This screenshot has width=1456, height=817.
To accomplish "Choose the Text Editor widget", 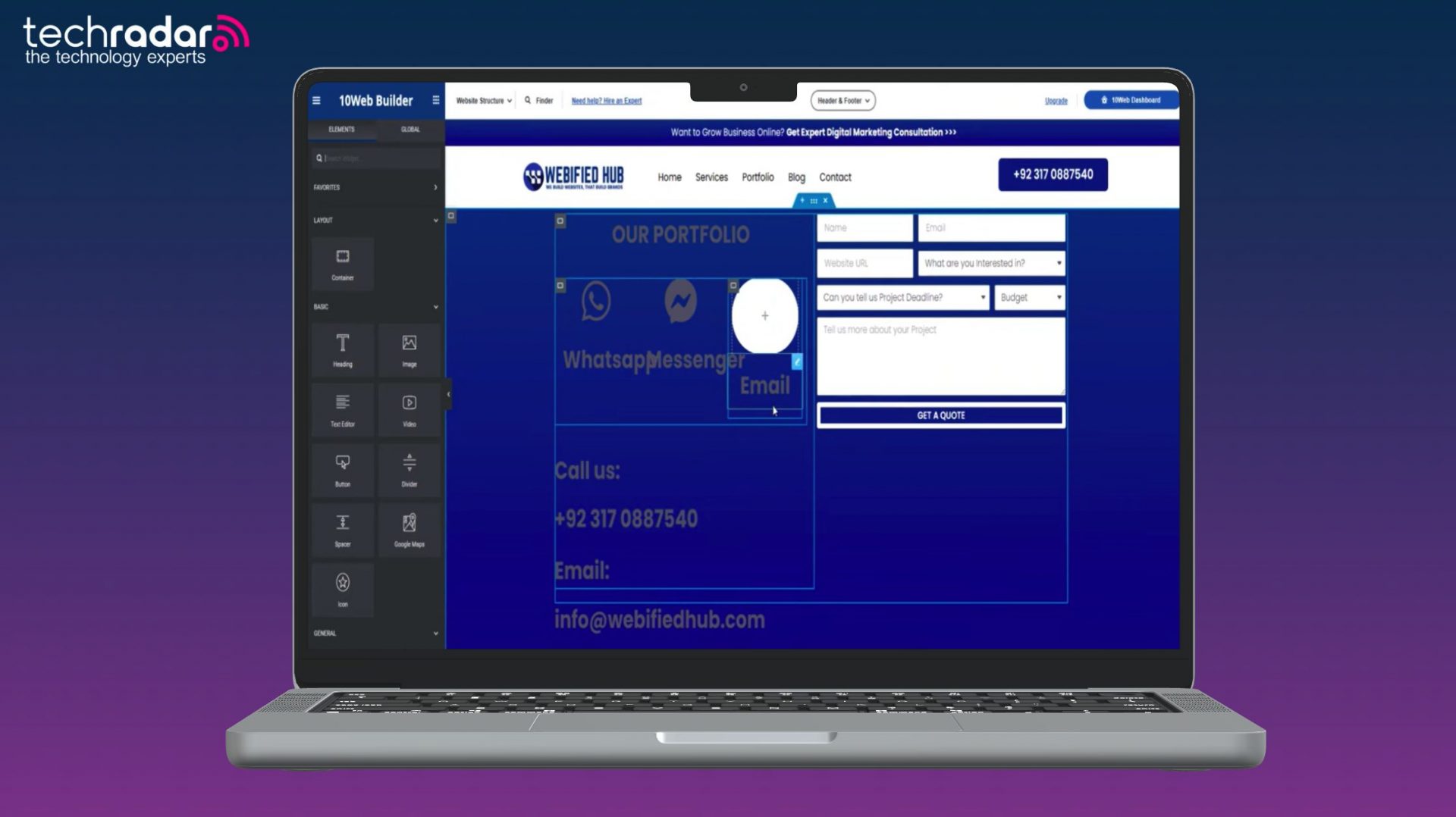I will (343, 409).
